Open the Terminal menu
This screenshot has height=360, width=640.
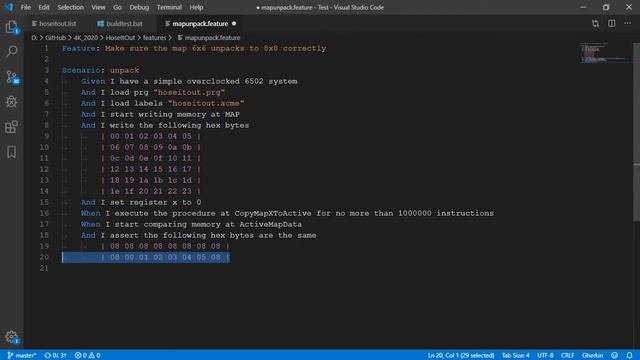pos(169,7)
